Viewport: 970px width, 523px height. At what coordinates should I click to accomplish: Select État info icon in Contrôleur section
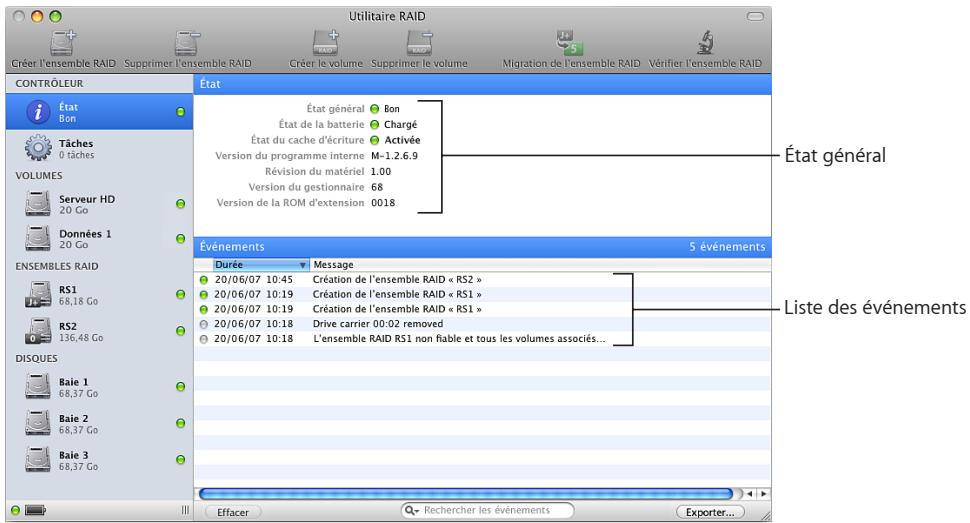(38, 112)
